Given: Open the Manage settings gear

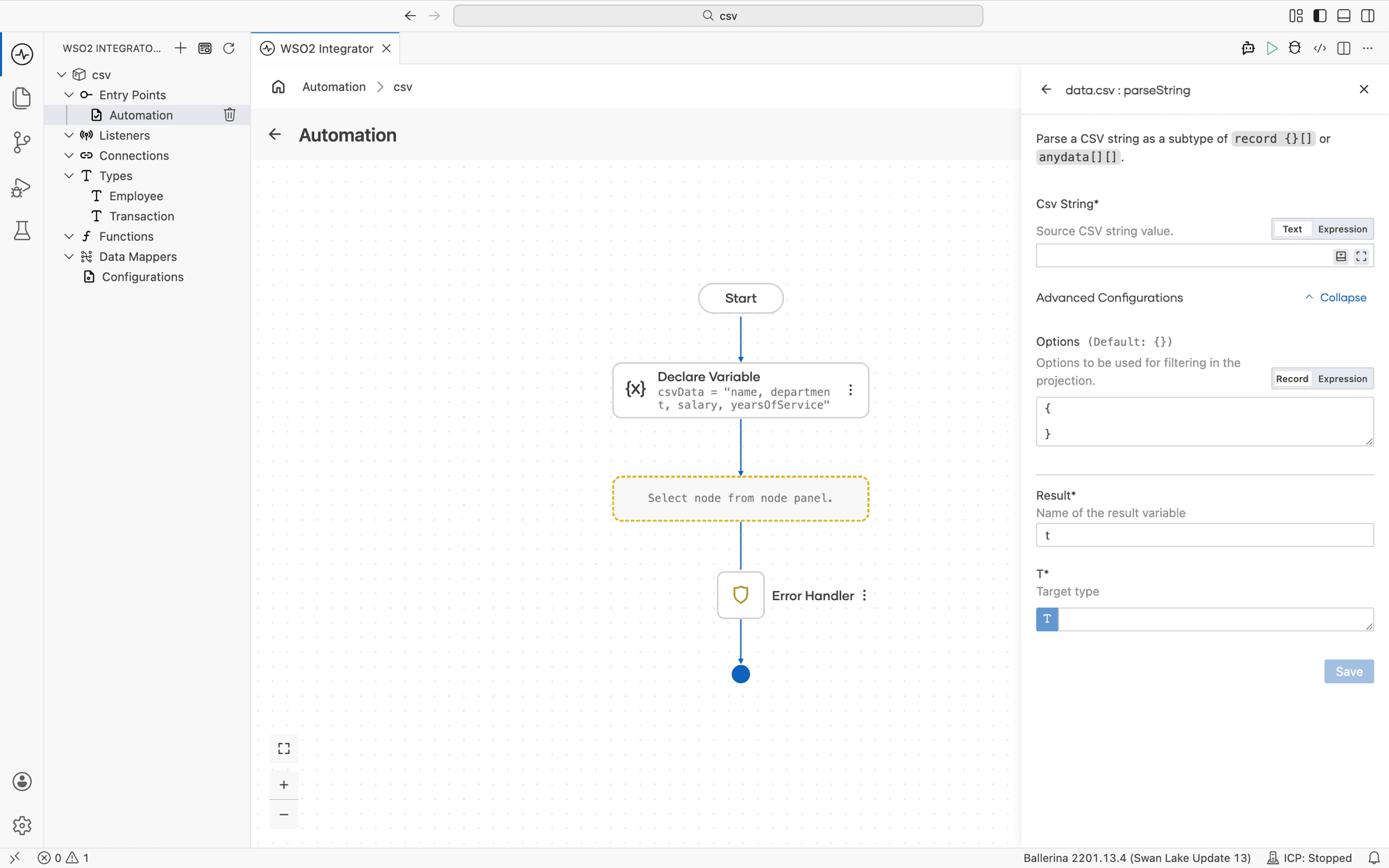Looking at the screenshot, I should coord(22,826).
